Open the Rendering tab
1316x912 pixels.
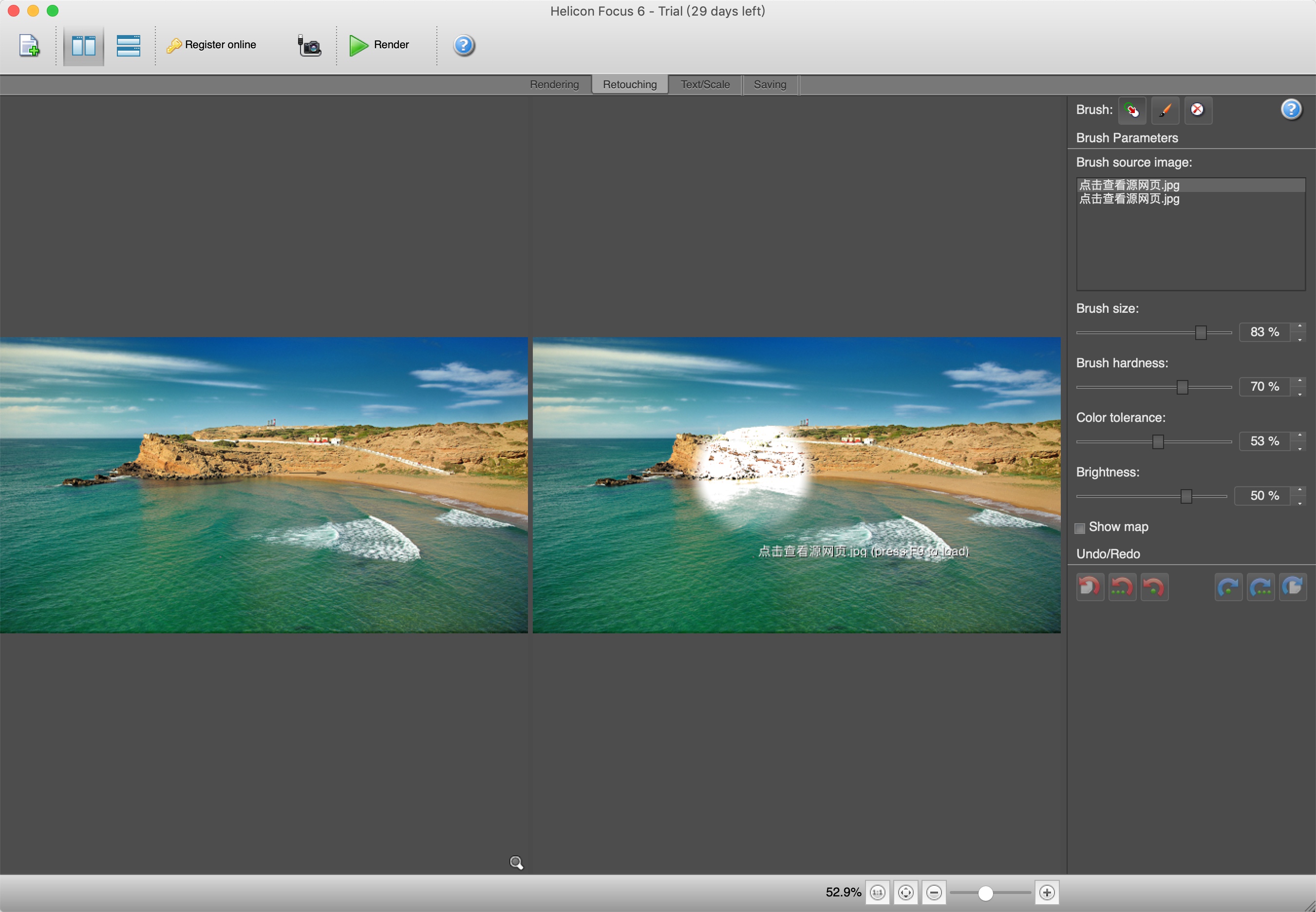point(554,85)
